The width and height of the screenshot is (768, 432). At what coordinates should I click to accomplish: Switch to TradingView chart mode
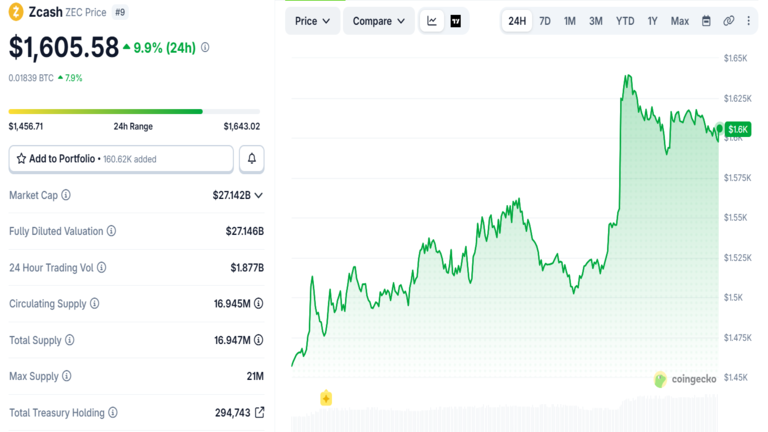pyautogui.click(x=456, y=21)
